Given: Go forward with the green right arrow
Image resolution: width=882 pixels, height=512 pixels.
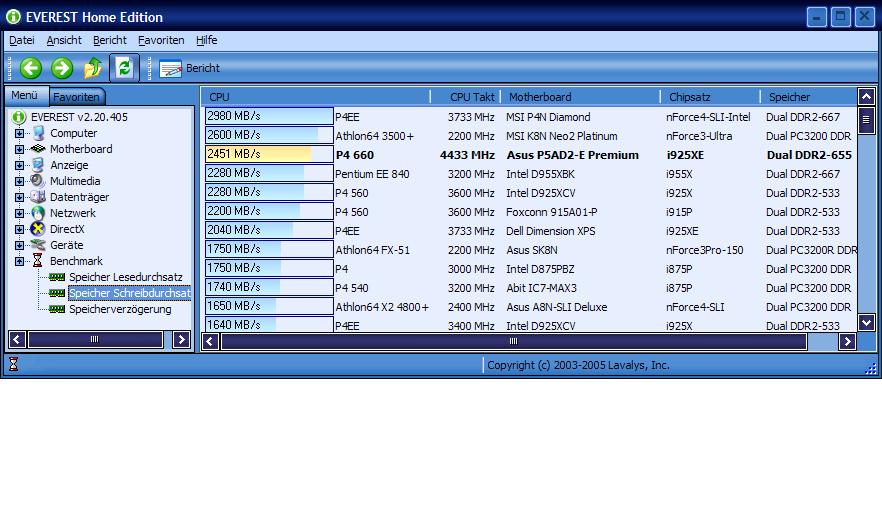Looking at the screenshot, I should click(62, 68).
